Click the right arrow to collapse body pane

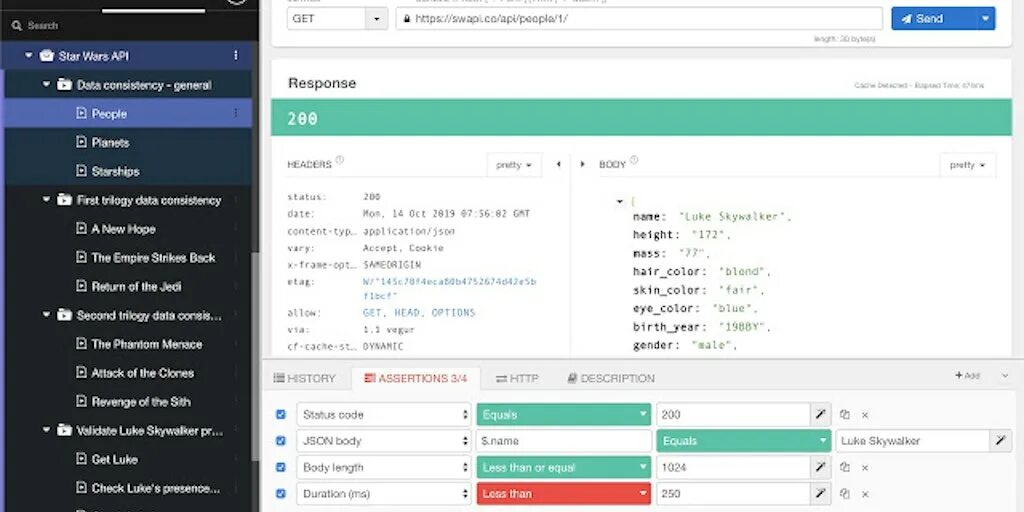point(583,165)
